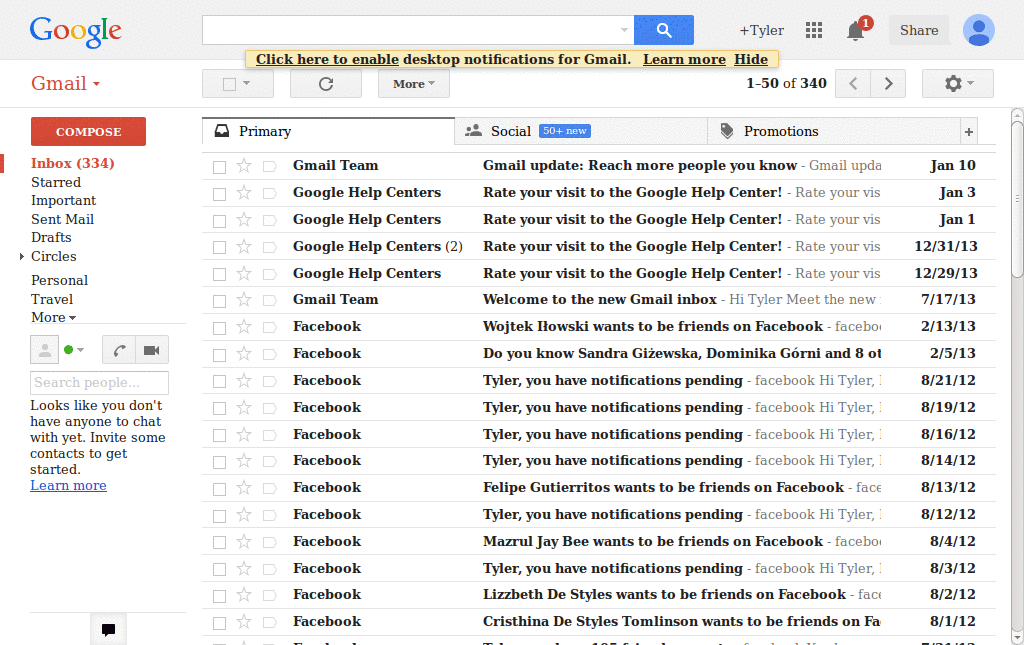
Task: Open the notifications bell
Action: (x=856, y=31)
